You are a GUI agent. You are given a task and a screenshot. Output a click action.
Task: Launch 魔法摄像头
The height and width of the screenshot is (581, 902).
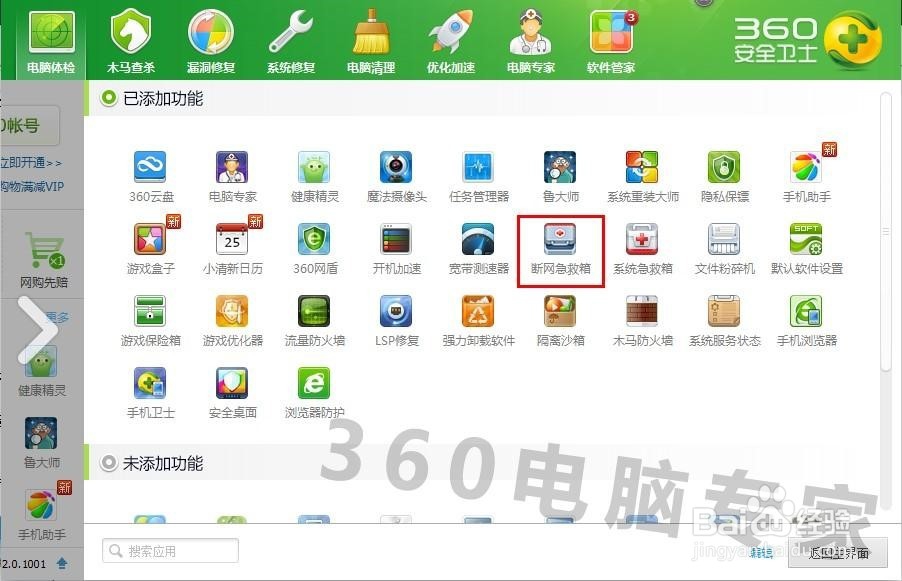[x=396, y=176]
